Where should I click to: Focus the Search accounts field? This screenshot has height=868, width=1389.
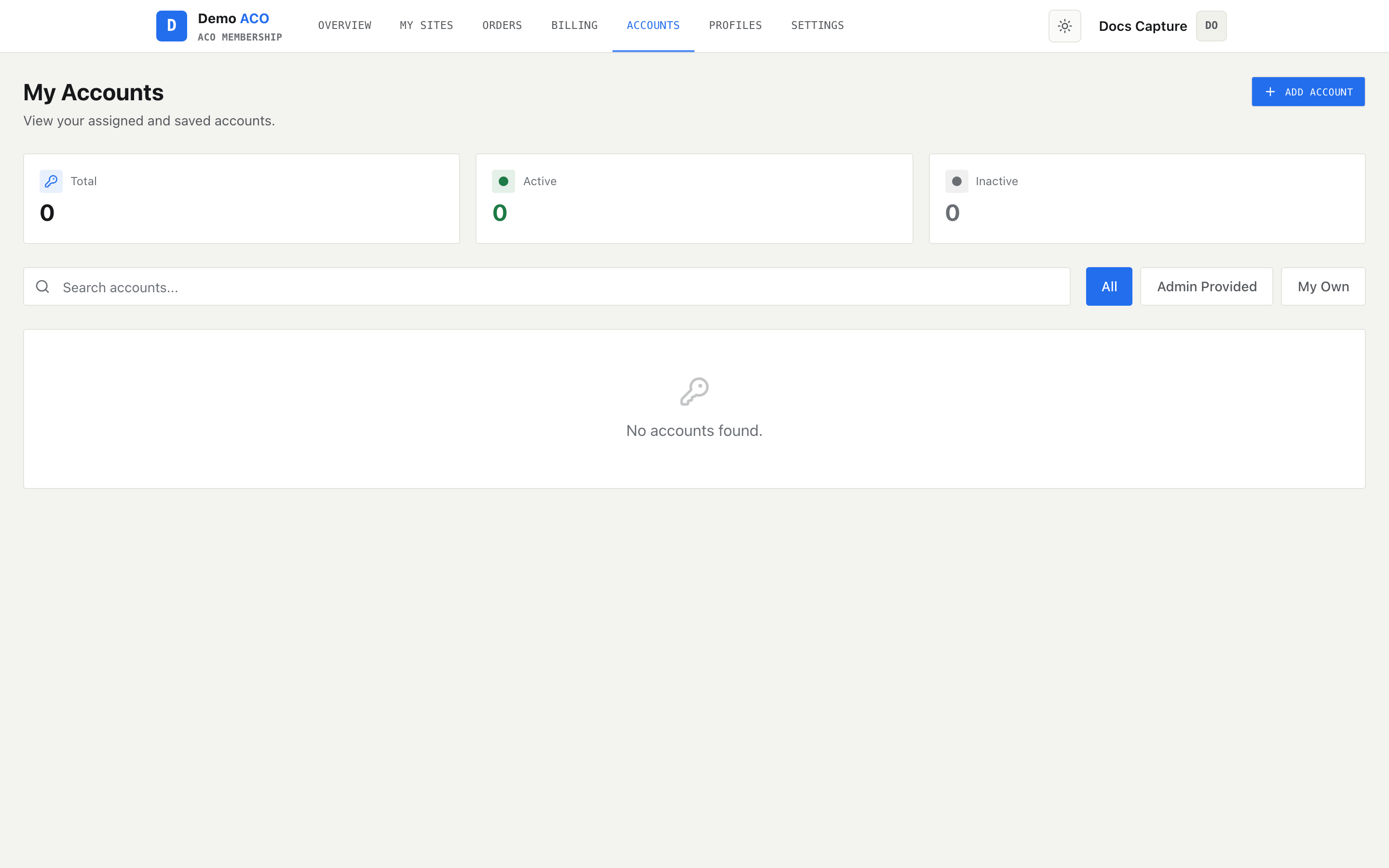(546, 286)
